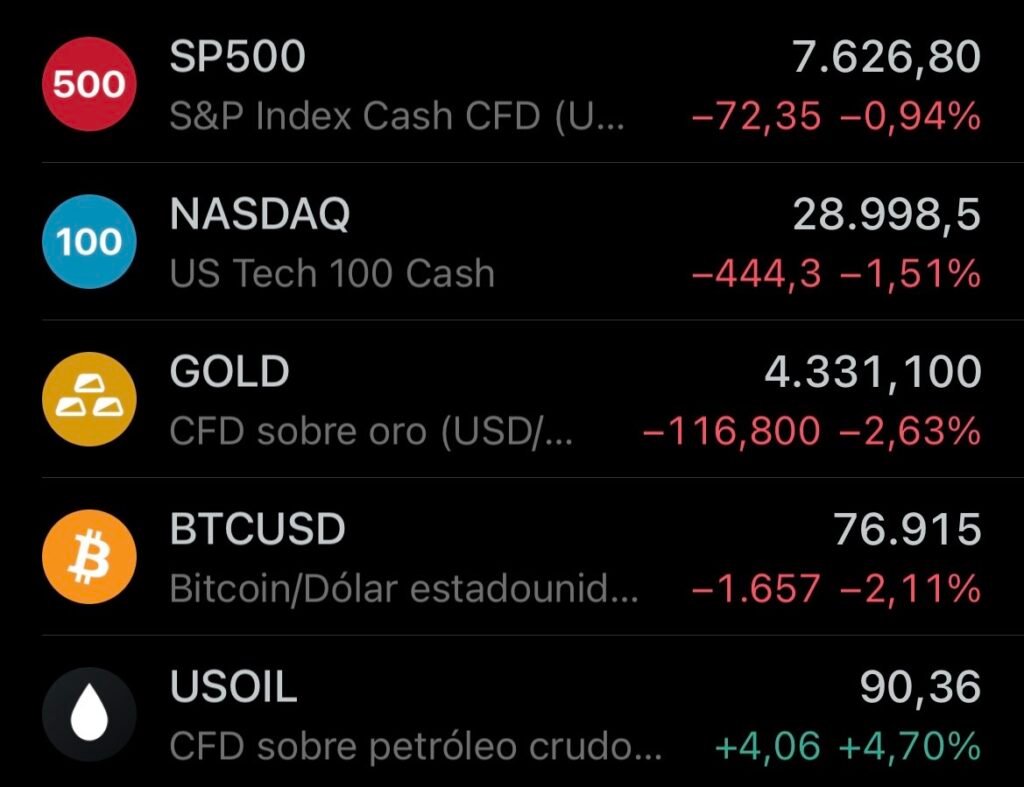The image size is (1024, 787).
Task: Select the US Tech 100 Cash description
Action: (332, 273)
